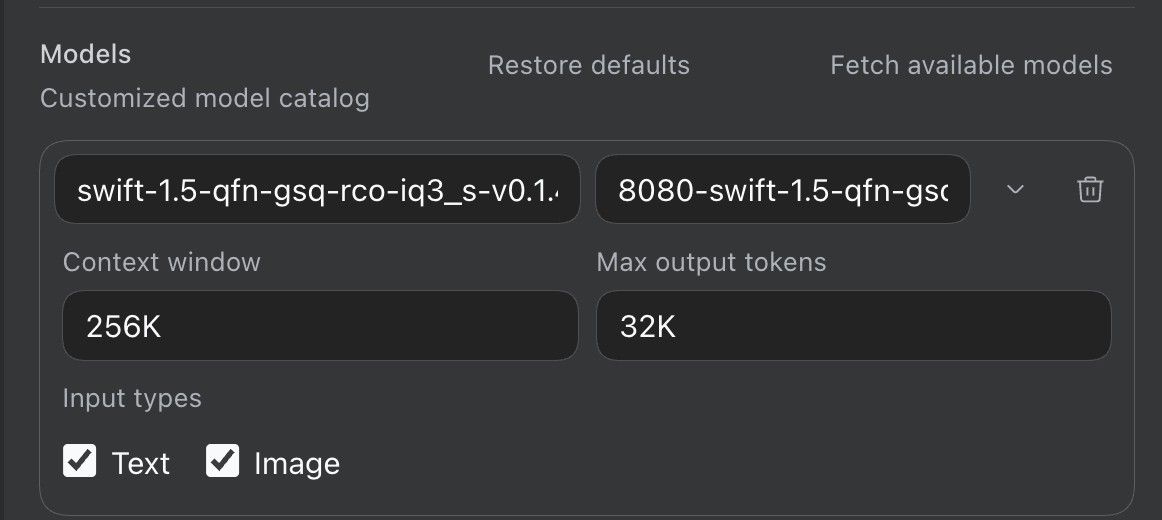
Task: Toggle Image input via its label
Action: 296,464
